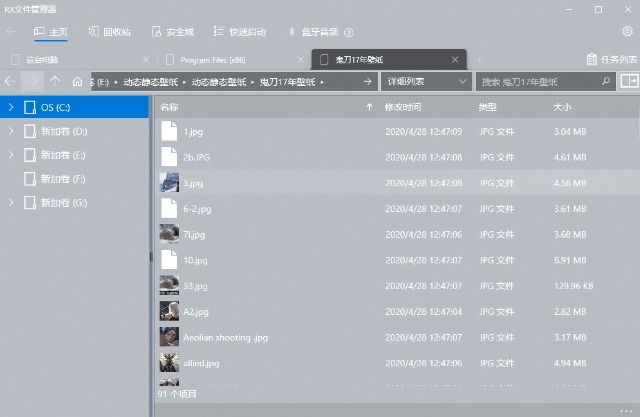Switch to the 主页 home tab

pos(51,32)
